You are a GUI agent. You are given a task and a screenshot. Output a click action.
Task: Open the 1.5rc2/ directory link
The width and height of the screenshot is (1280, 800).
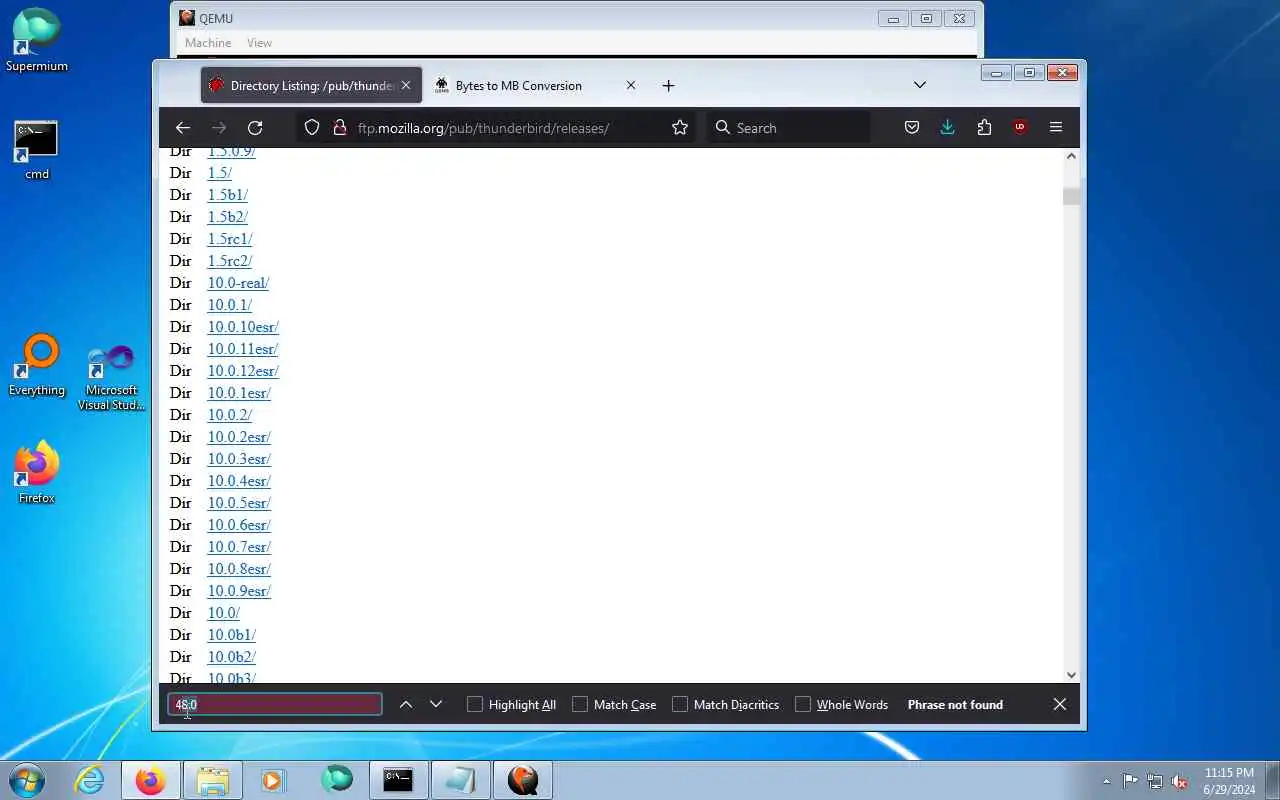tap(230, 261)
